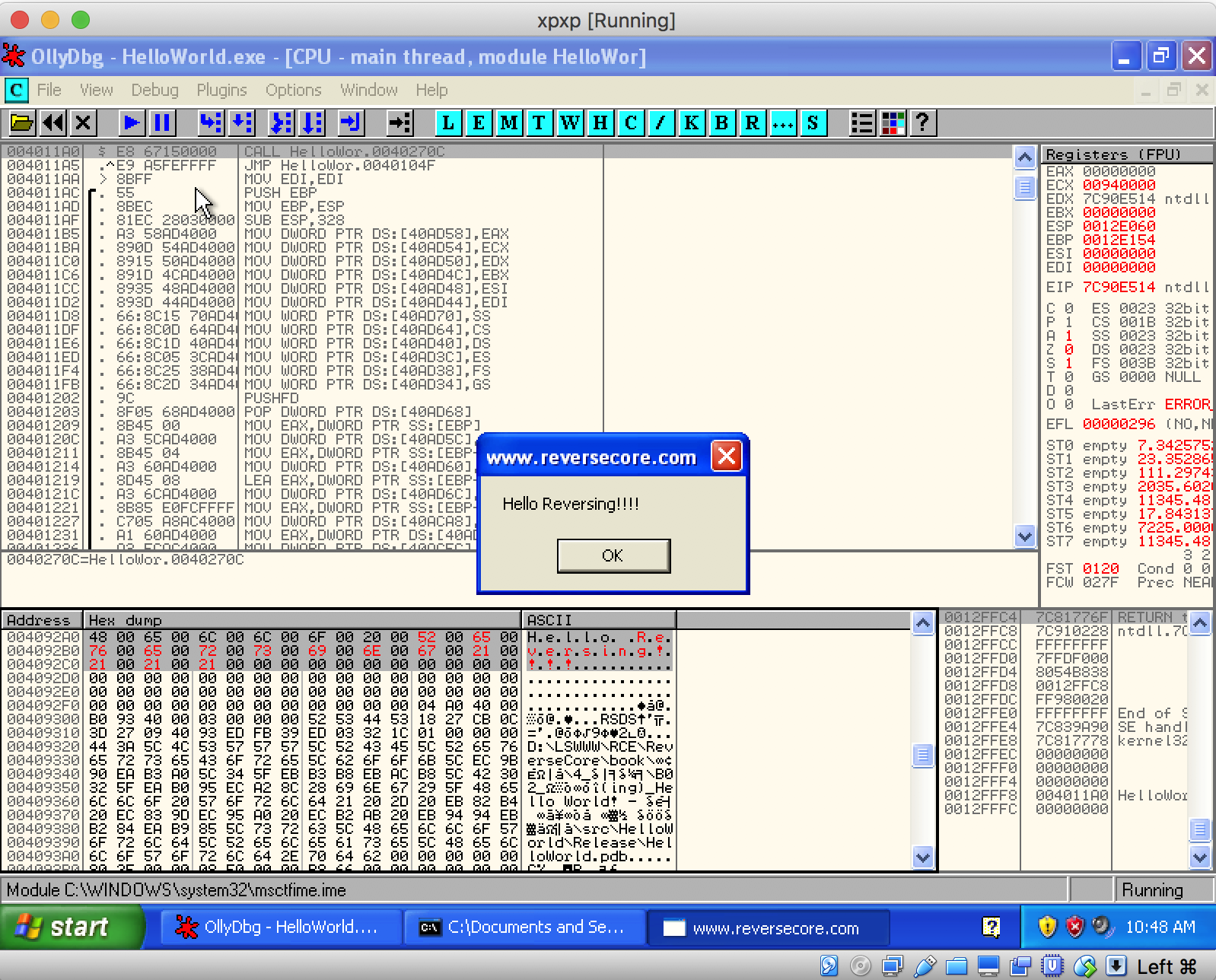The width and height of the screenshot is (1216, 980).
Task: Open Executable modules with E button
Action: pos(479,123)
